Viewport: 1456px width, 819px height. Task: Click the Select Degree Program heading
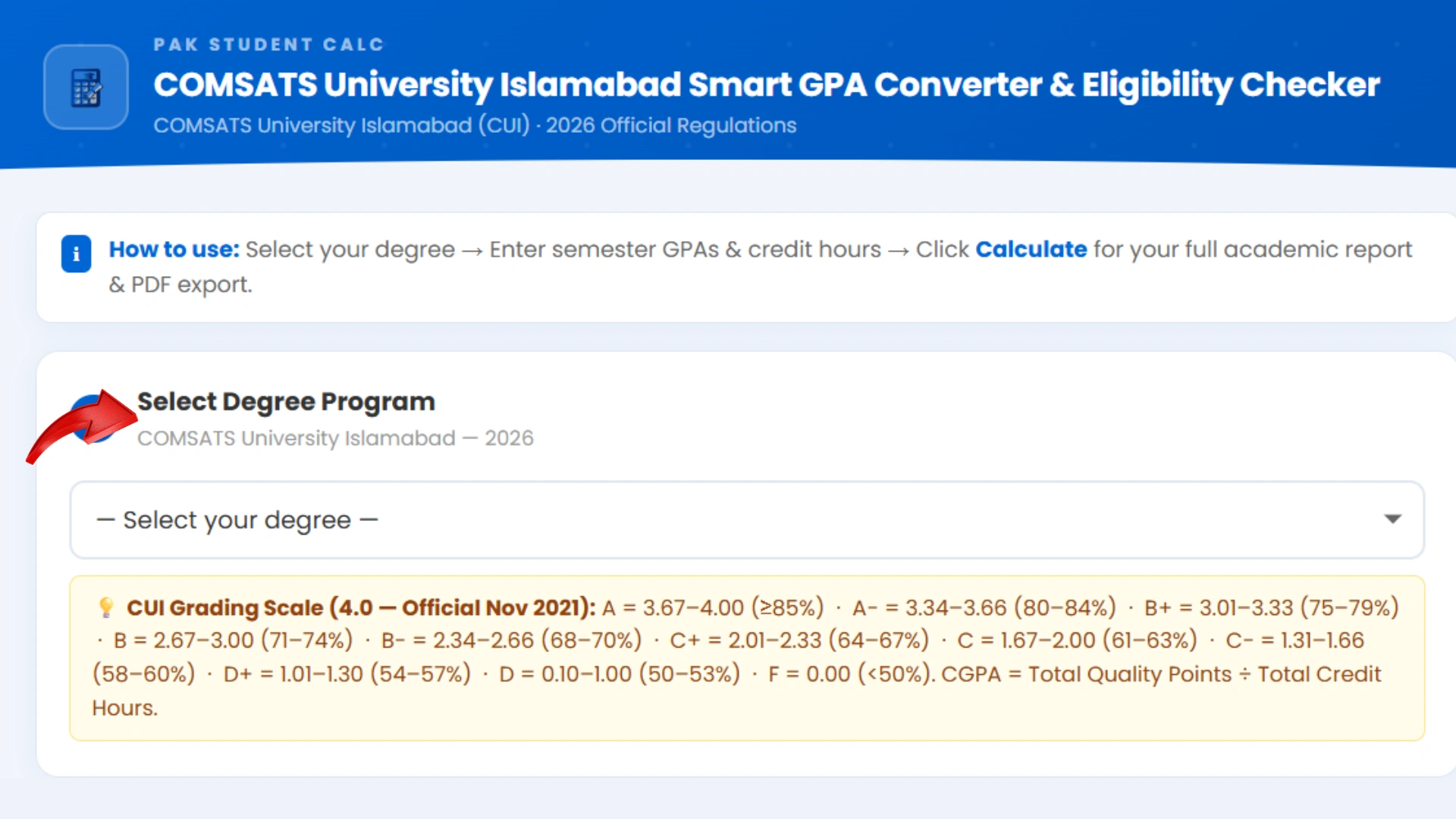pos(287,401)
